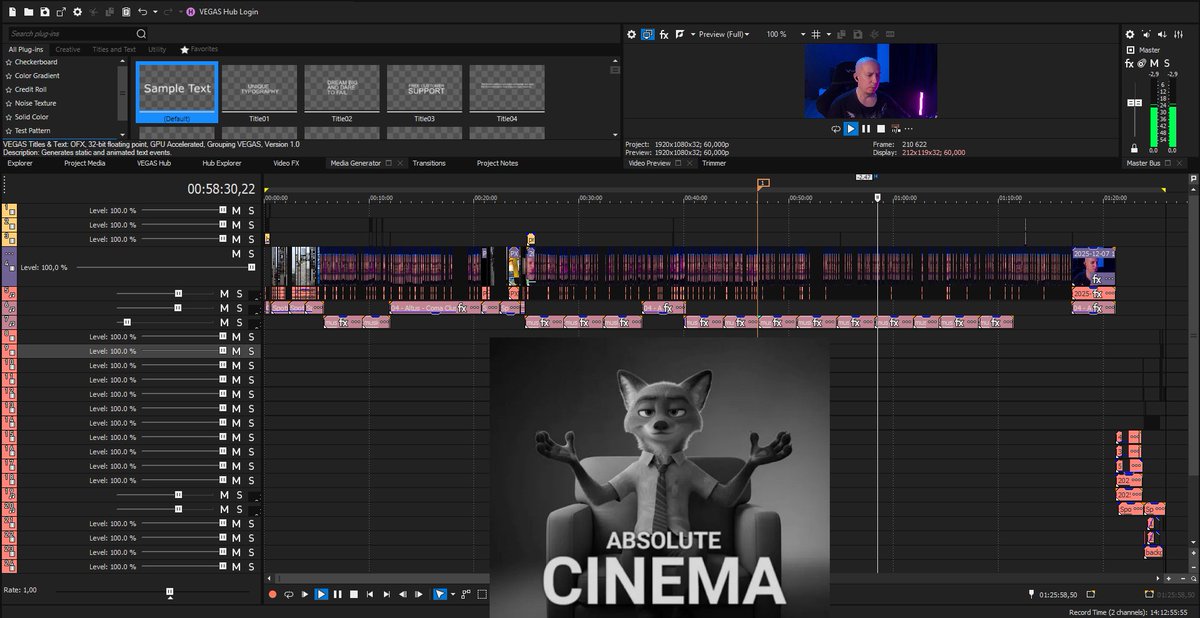
Task: Open the Render As export icon
Action: coord(61,11)
